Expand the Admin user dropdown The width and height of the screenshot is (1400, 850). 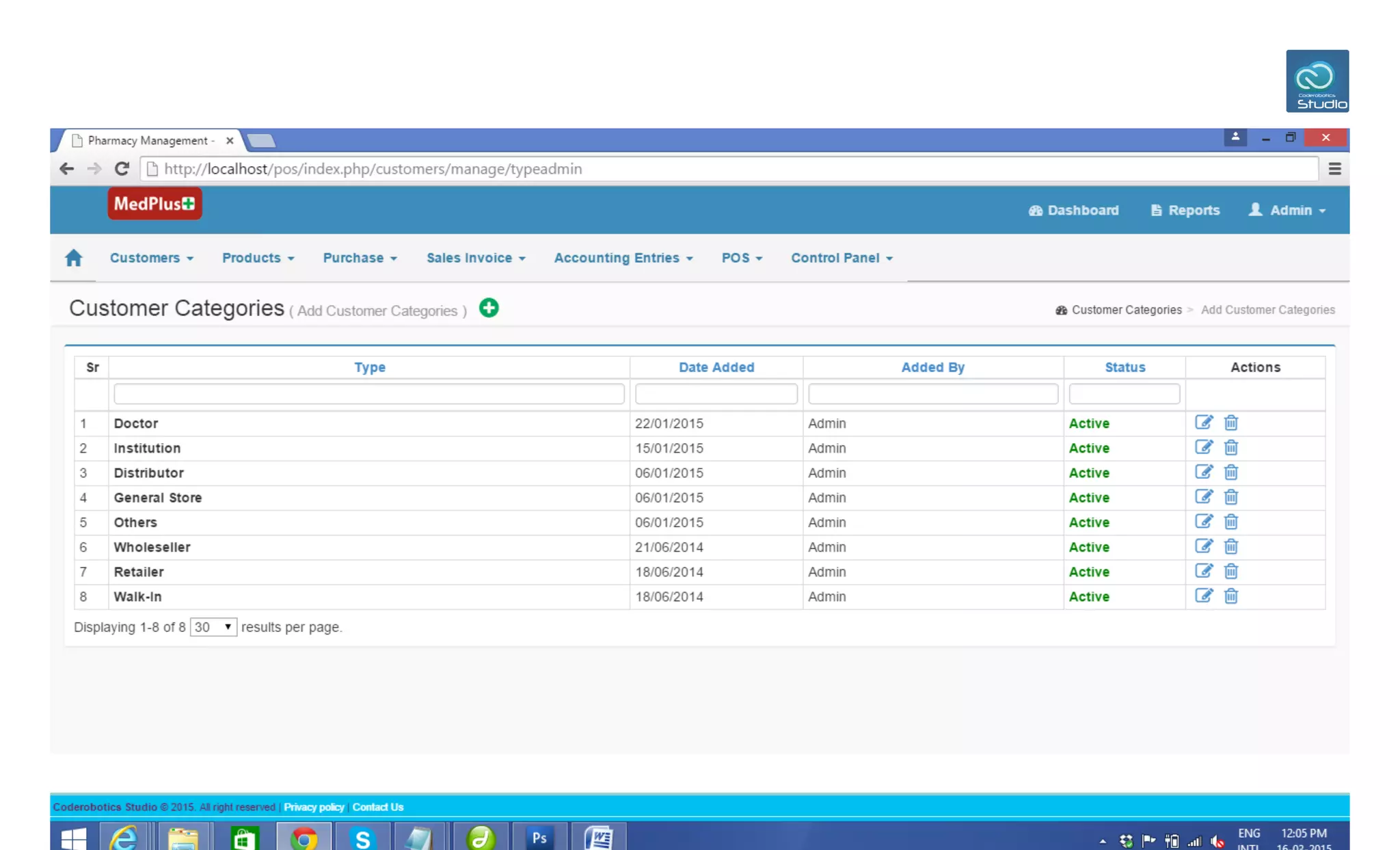[1288, 211]
